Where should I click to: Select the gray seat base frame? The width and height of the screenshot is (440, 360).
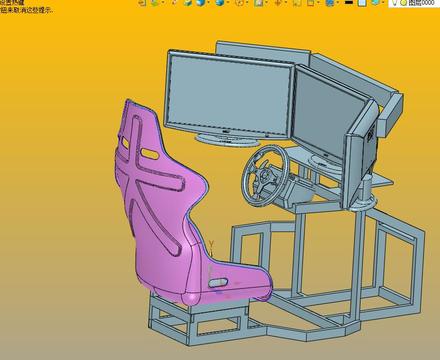[x=199, y=319]
